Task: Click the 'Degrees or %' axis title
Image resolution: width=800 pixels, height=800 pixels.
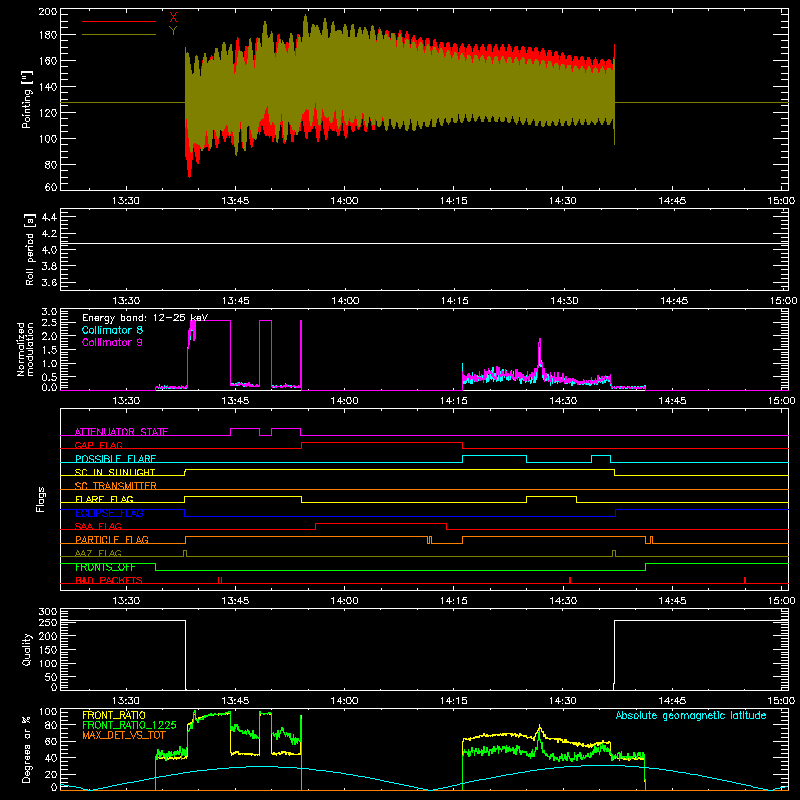Action: 27,749
